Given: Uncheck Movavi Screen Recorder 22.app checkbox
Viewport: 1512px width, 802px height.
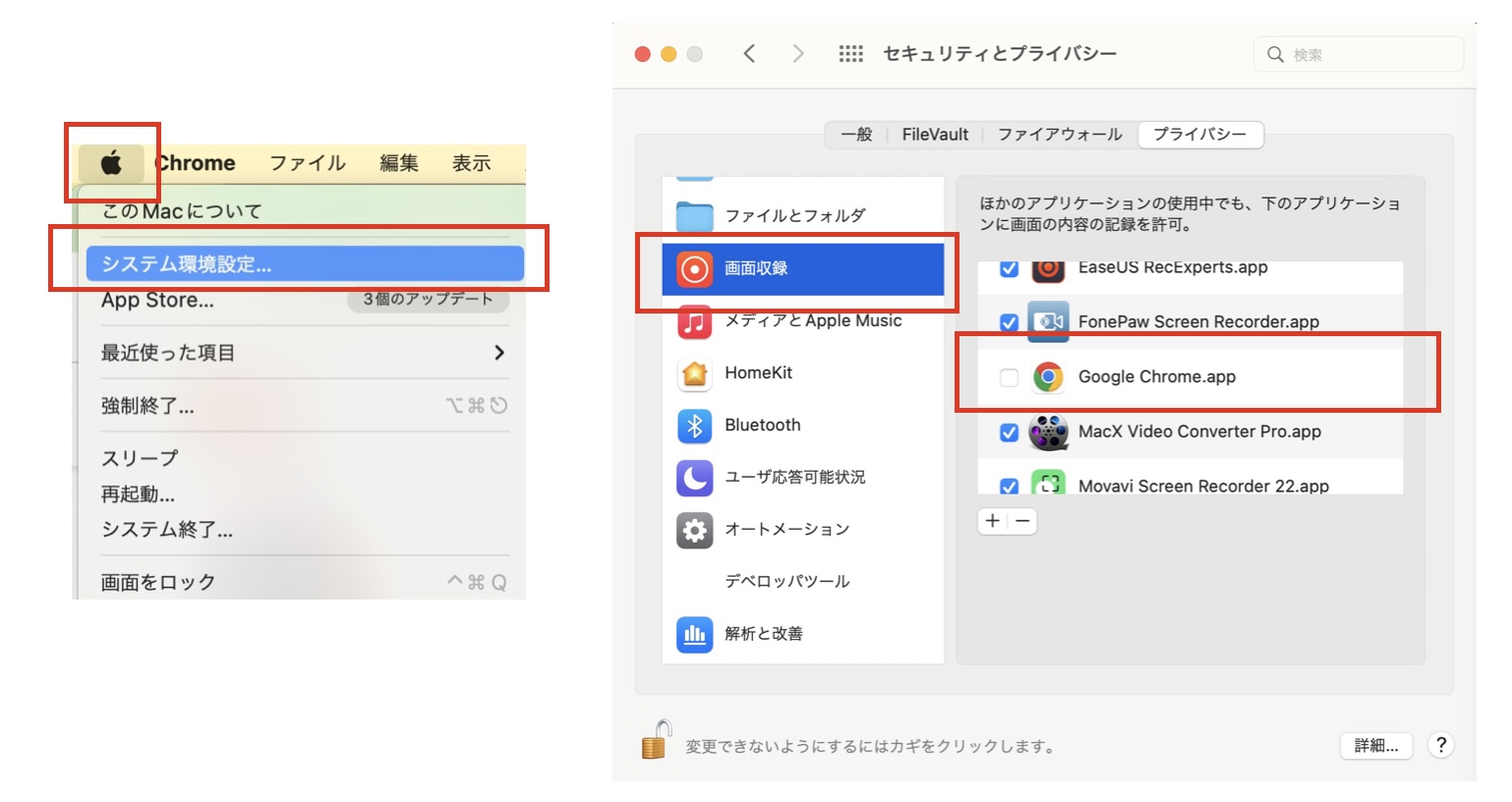Looking at the screenshot, I should pyautogui.click(x=1009, y=486).
